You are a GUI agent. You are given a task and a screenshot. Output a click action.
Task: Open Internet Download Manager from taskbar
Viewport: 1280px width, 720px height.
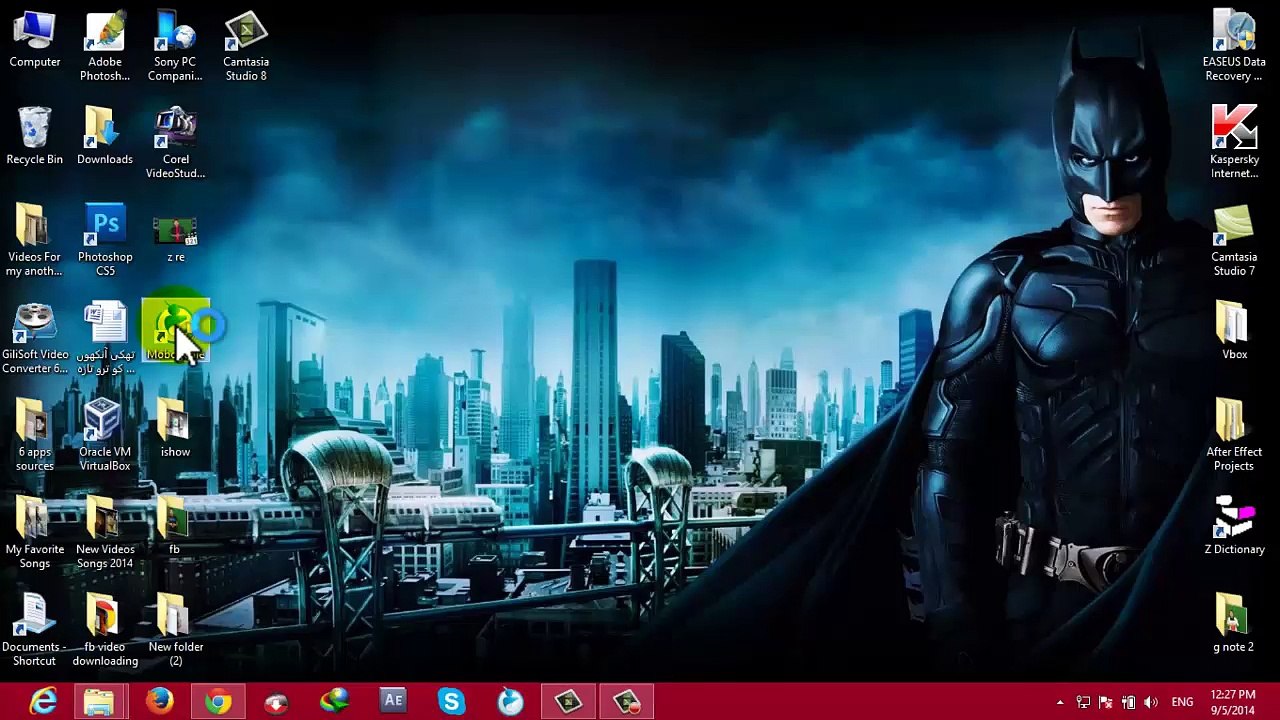(335, 702)
